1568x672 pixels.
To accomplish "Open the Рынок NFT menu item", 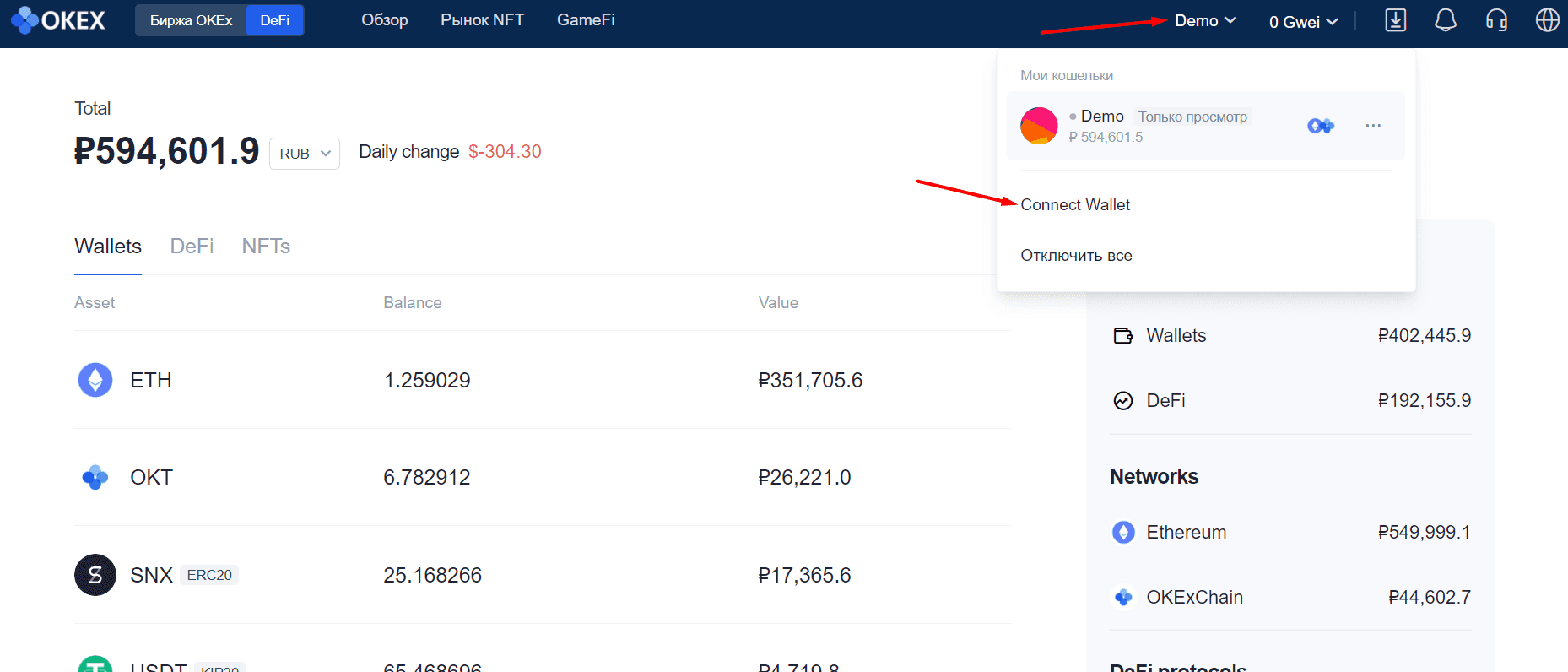I will click(482, 19).
